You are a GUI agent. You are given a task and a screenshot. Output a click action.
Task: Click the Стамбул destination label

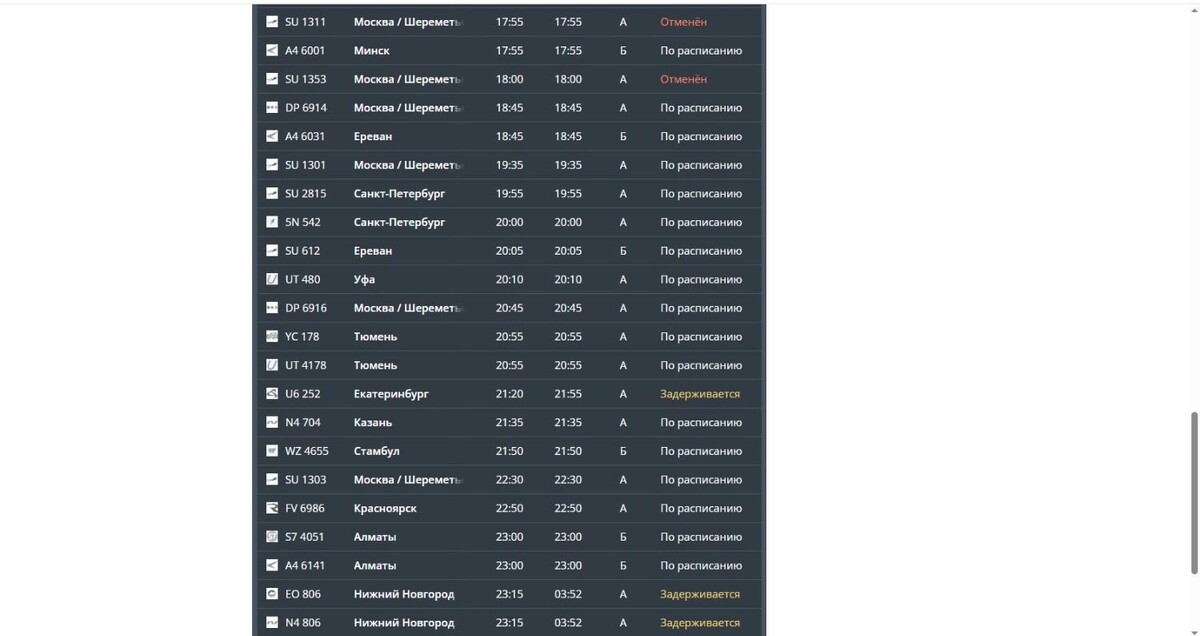(374, 450)
